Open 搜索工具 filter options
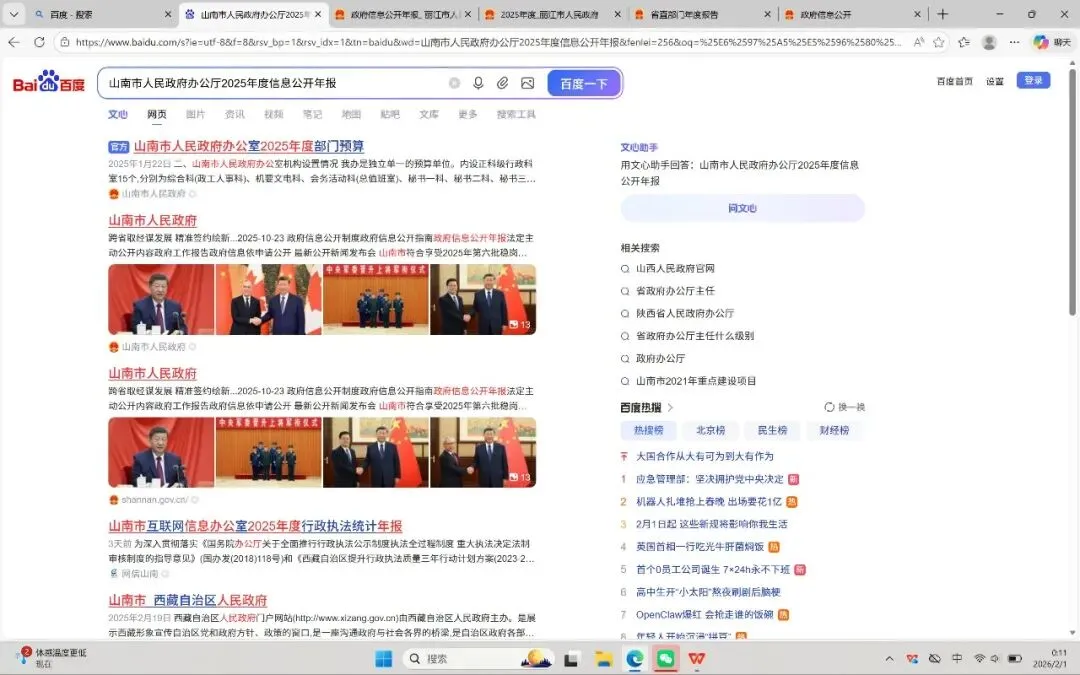This screenshot has width=1080, height=675. click(516, 114)
